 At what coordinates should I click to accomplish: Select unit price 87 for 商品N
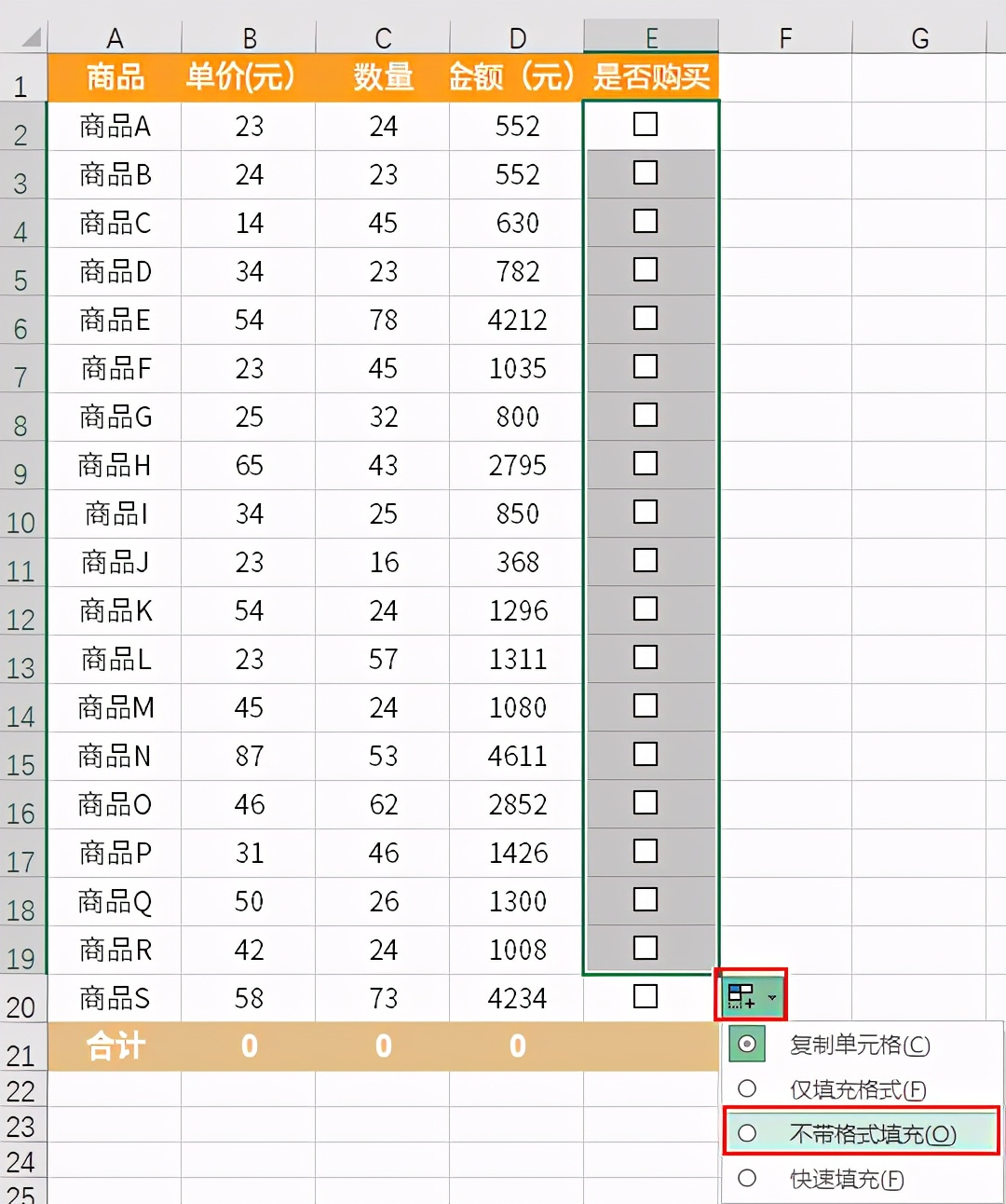click(x=249, y=756)
